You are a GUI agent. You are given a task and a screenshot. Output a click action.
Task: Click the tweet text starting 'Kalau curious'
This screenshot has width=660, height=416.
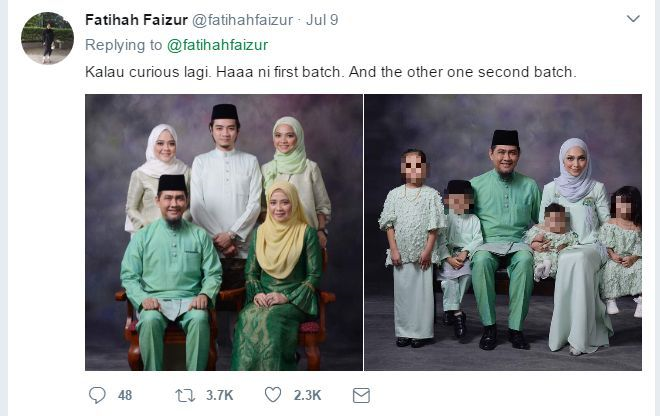click(330, 72)
